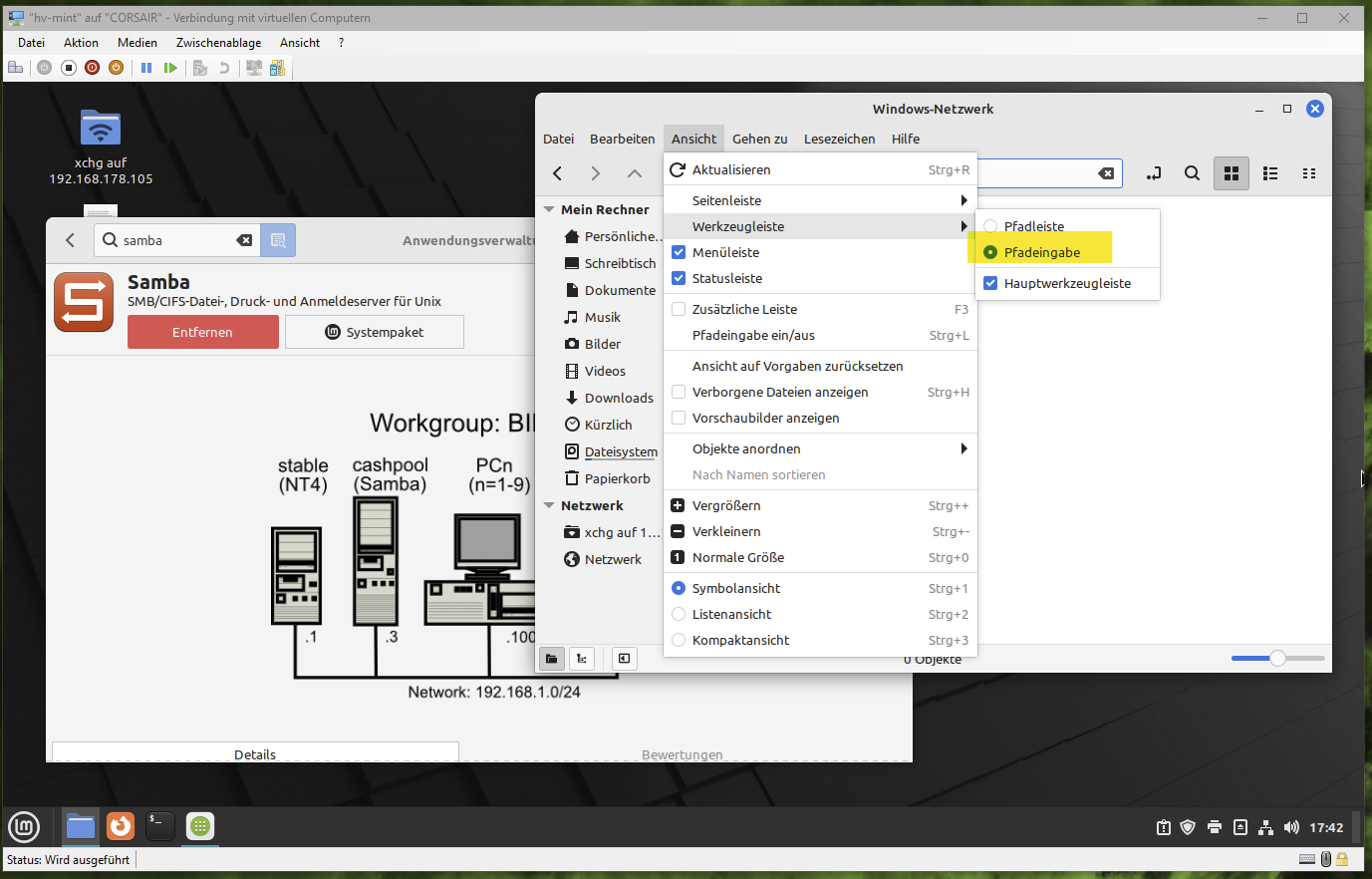This screenshot has height=879, width=1372.
Task: Click the zoom slider in file manager
Action: 1278,658
